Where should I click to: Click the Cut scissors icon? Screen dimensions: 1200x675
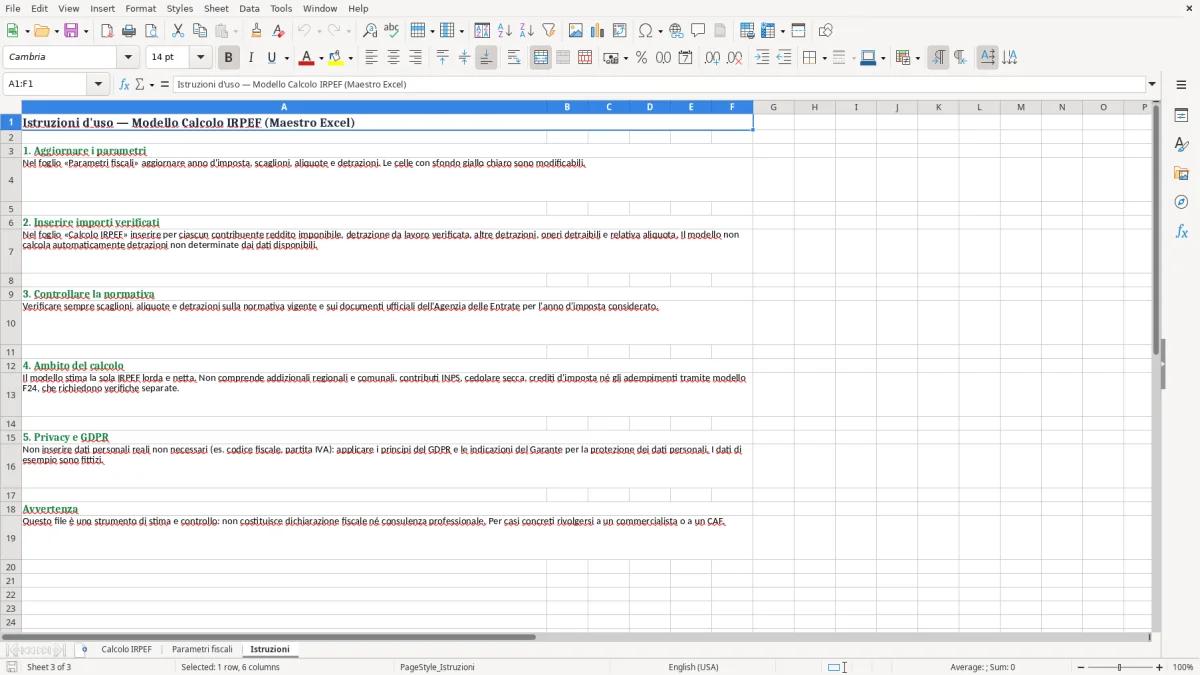coord(178,31)
